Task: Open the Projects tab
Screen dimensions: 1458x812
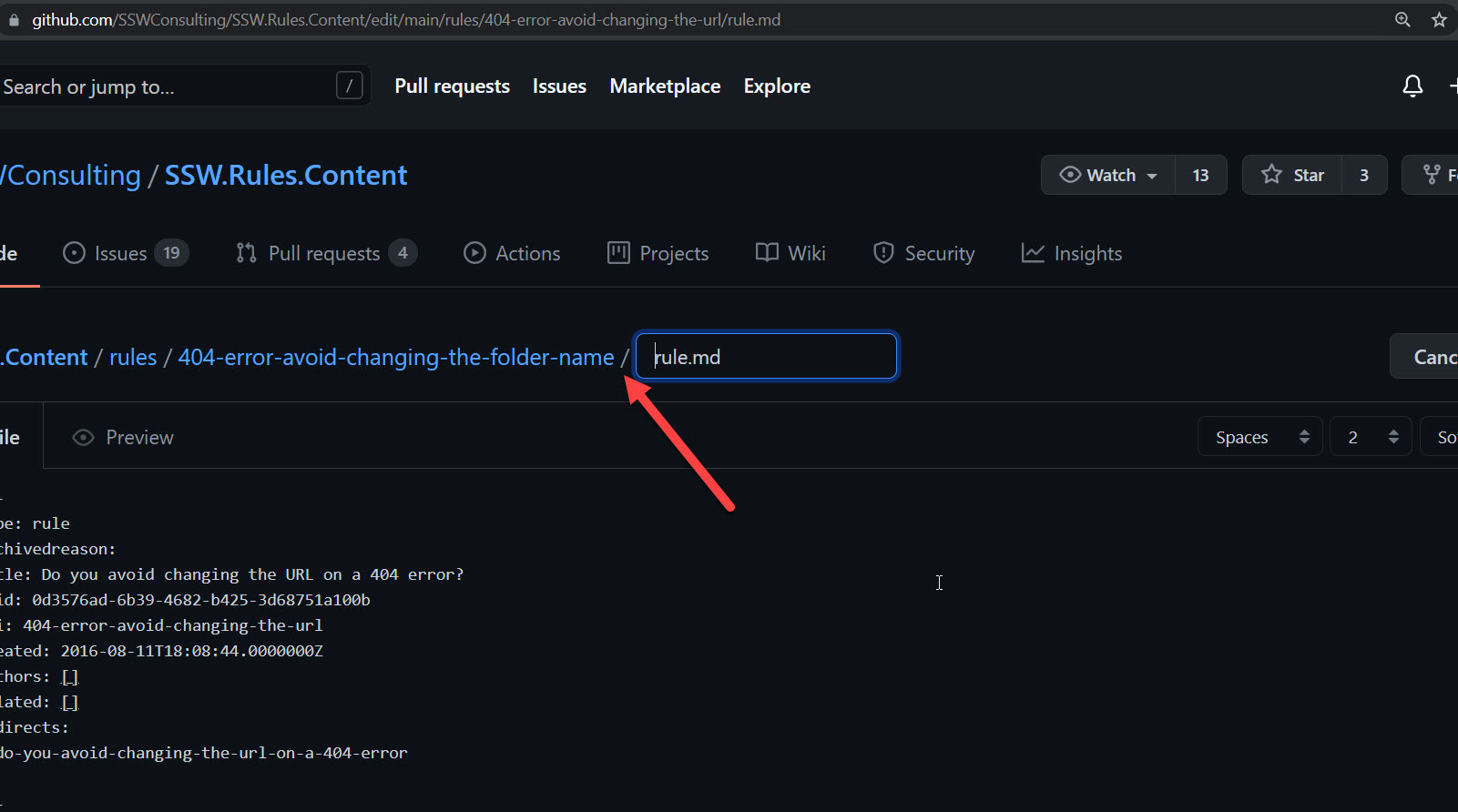Action: [x=658, y=253]
